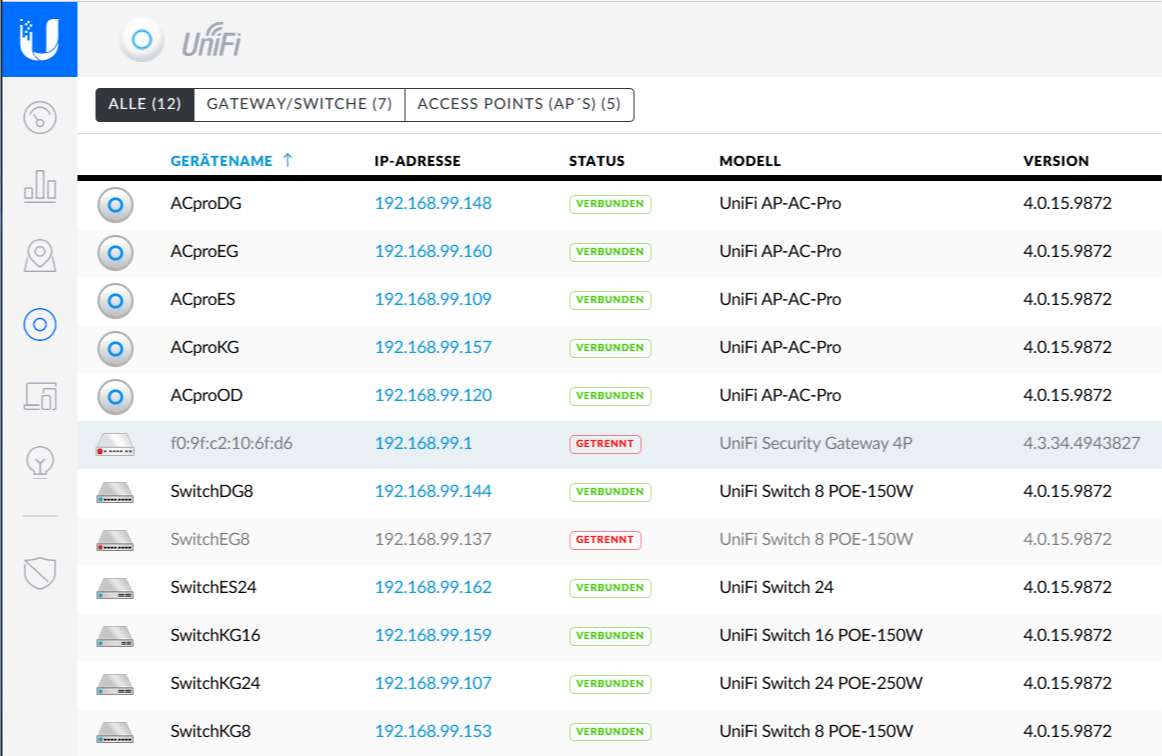Image resolution: width=1162 pixels, height=756 pixels.
Task: Click VERBUNDEN badge of SwitchKG24 row
Action: pos(610,683)
